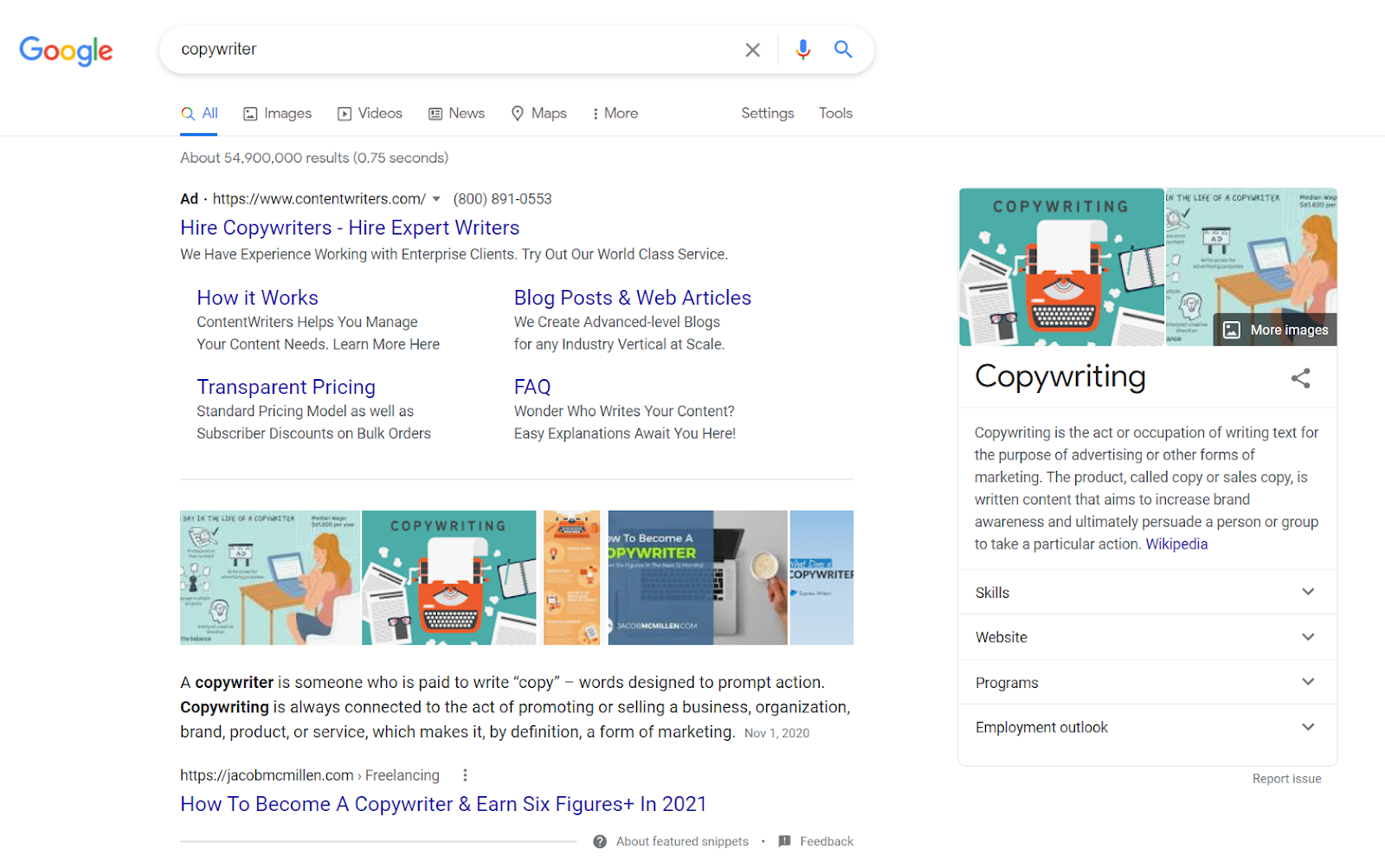Expand the Skills section
This screenshot has height=868, width=1385.
[1147, 592]
